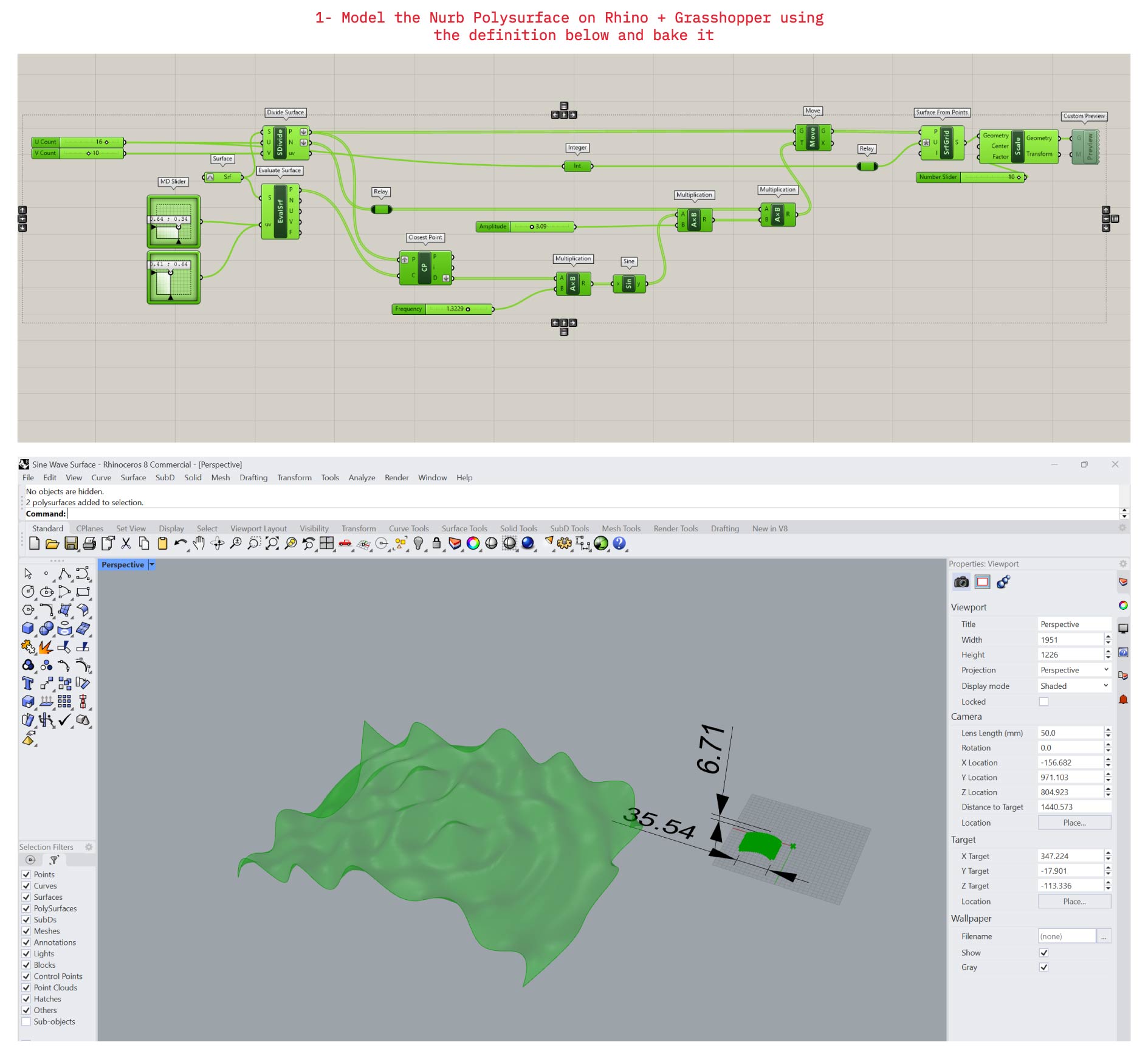Click the Save file icon in toolbar
The height and width of the screenshot is (1050, 1148).
[70, 544]
